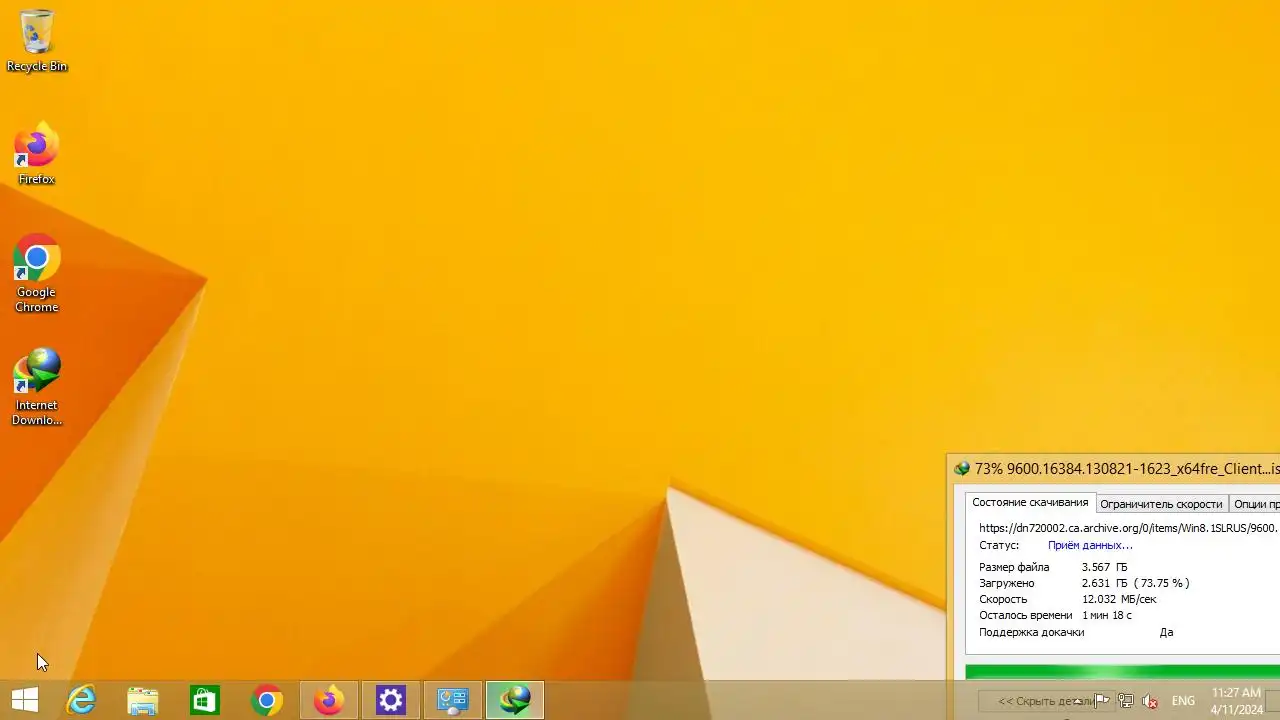This screenshot has width=1280, height=720.
Task: Launch Google Chrome from the taskbar
Action: (267, 700)
